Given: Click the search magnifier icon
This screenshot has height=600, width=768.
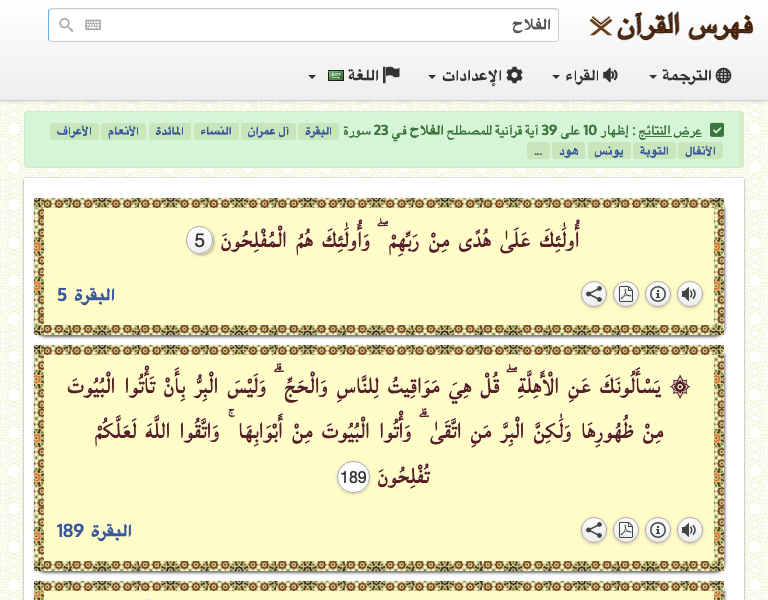Looking at the screenshot, I should coord(66,25).
